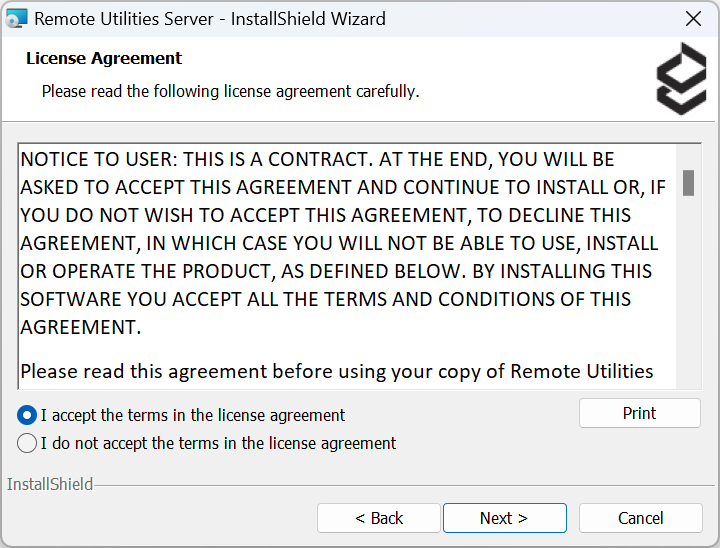
Task: Proceed by pressing the Next button
Action: click(x=504, y=518)
